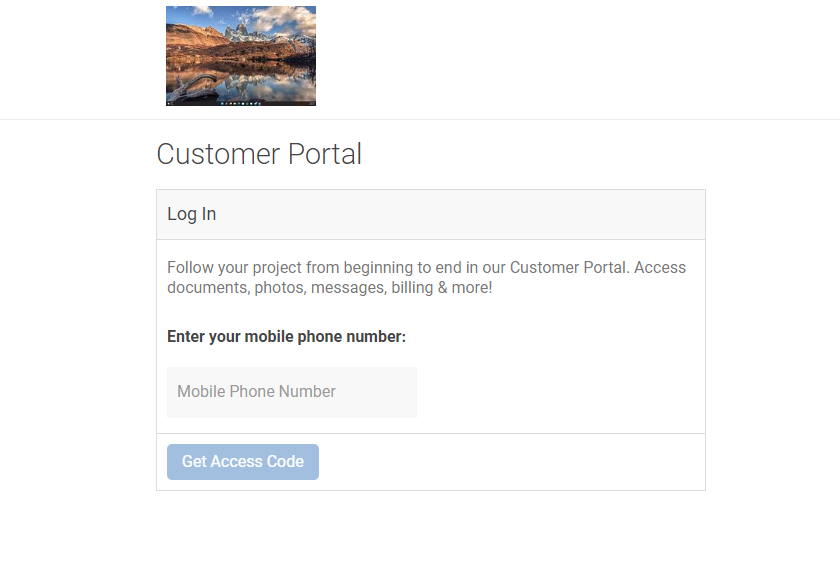The image size is (840, 584).
Task: Click the footer area beside Get Access Code
Action: (x=512, y=462)
